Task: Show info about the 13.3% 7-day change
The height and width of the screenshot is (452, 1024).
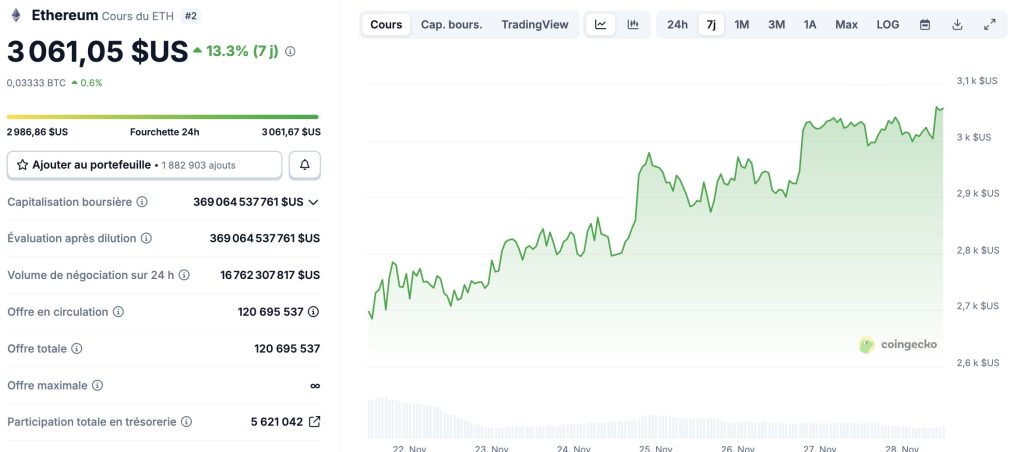Action: [x=290, y=51]
